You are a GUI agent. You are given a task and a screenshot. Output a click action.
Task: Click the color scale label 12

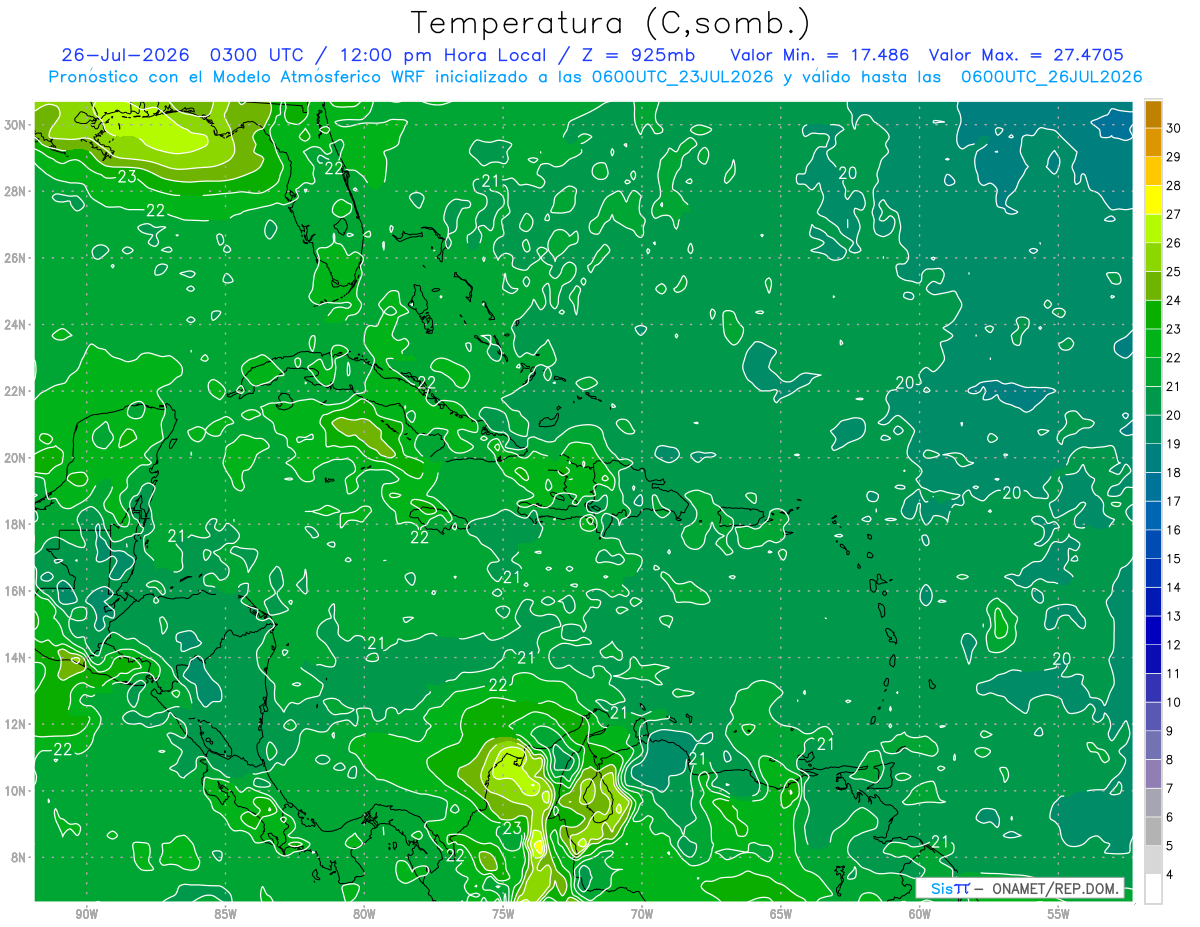point(1173,645)
